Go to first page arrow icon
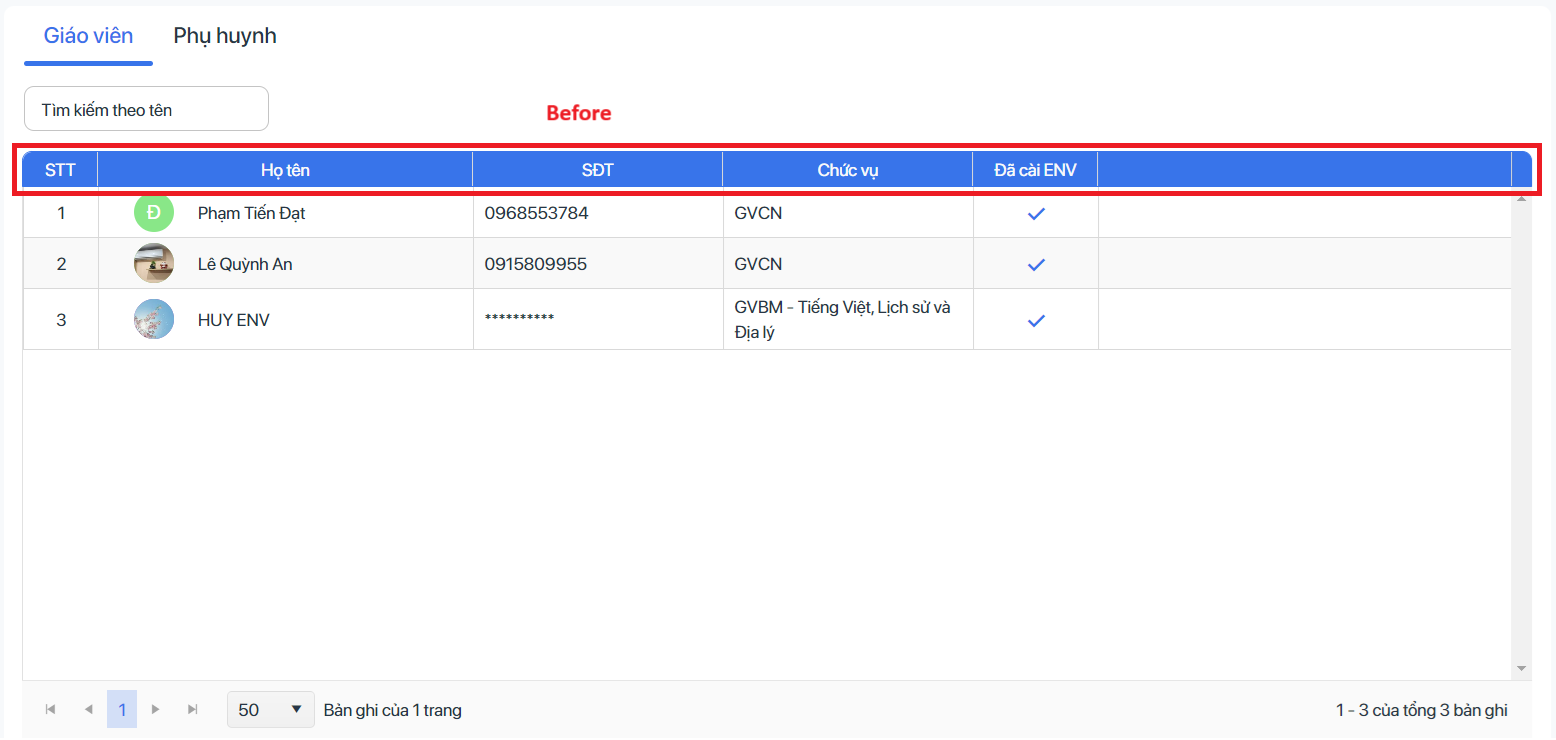The height and width of the screenshot is (740, 1556). click(50, 709)
